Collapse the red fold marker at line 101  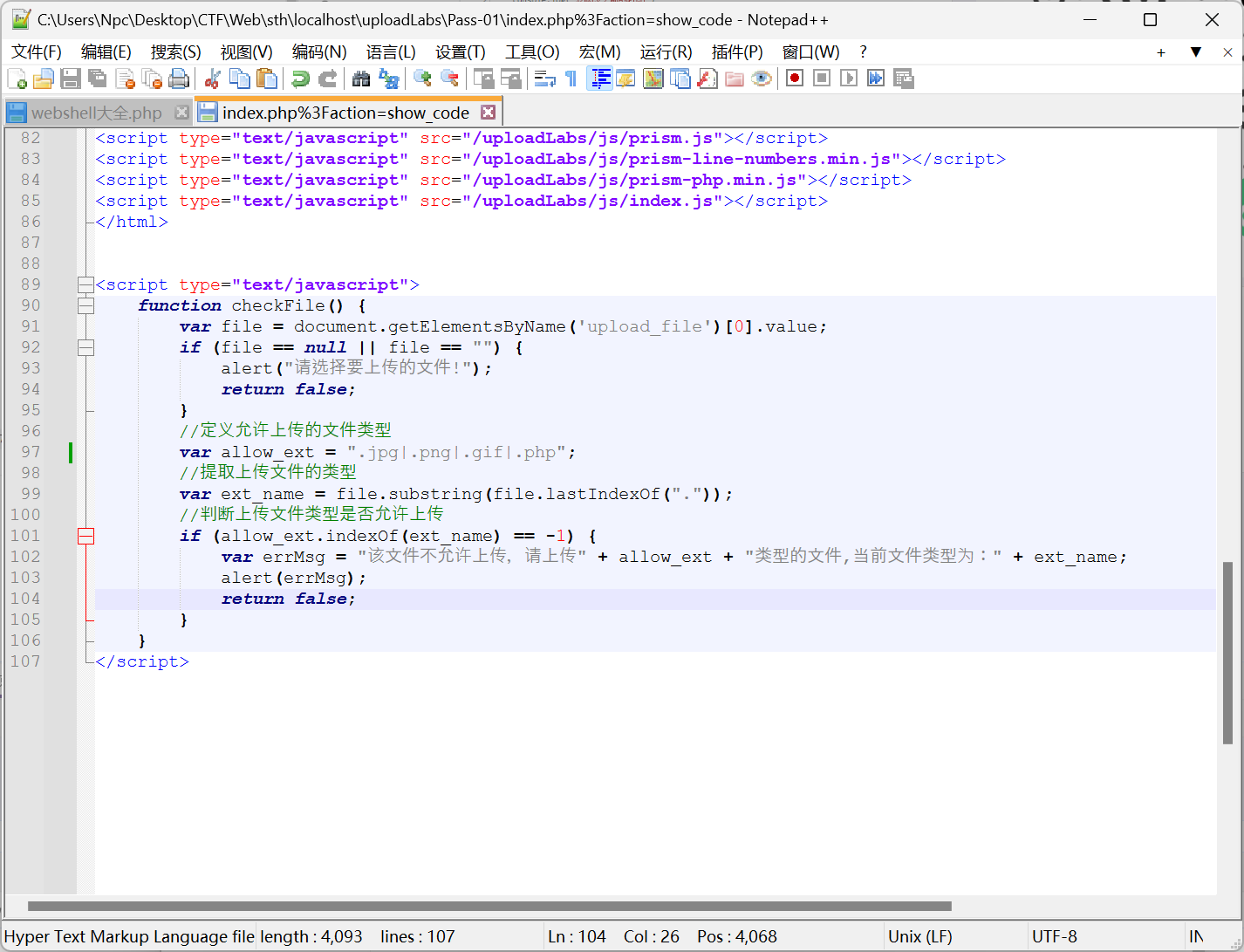click(x=85, y=536)
